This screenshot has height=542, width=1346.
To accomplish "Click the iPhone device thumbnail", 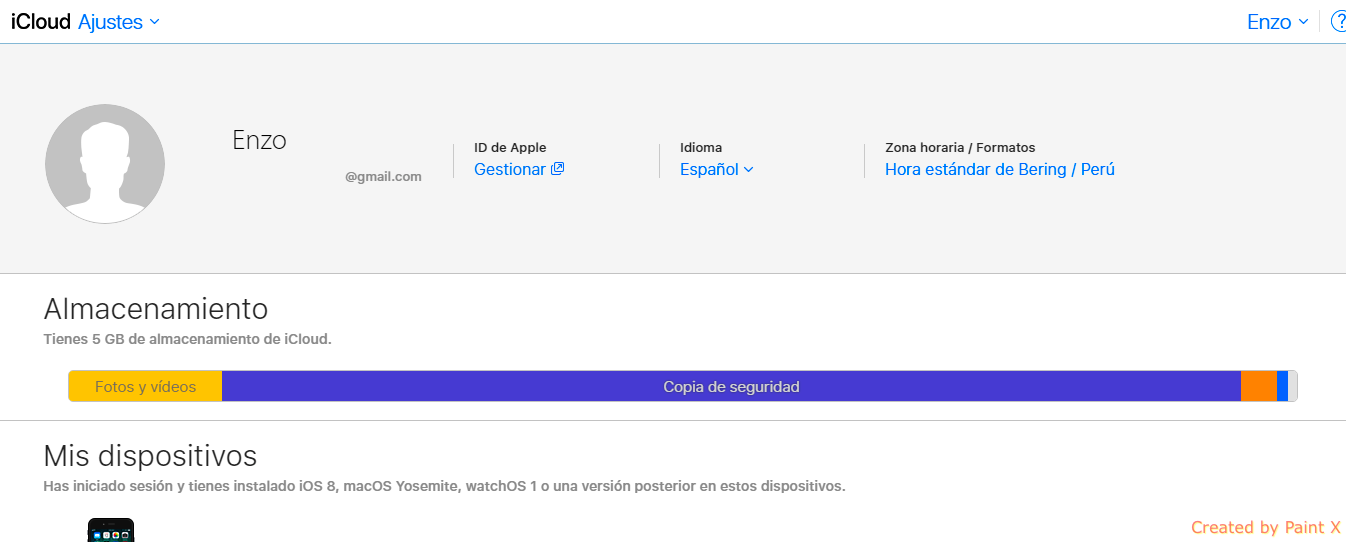I will pyautogui.click(x=110, y=530).
